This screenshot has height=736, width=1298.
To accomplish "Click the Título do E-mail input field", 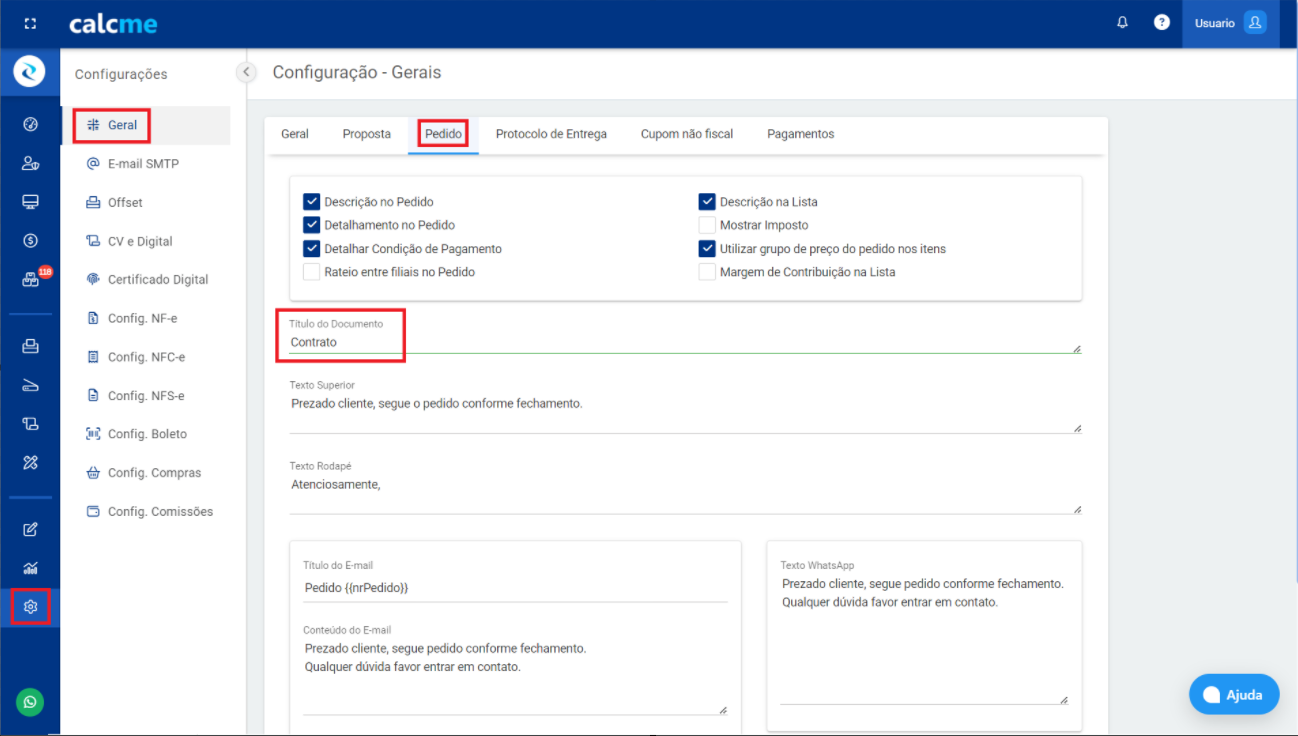I will [514, 588].
